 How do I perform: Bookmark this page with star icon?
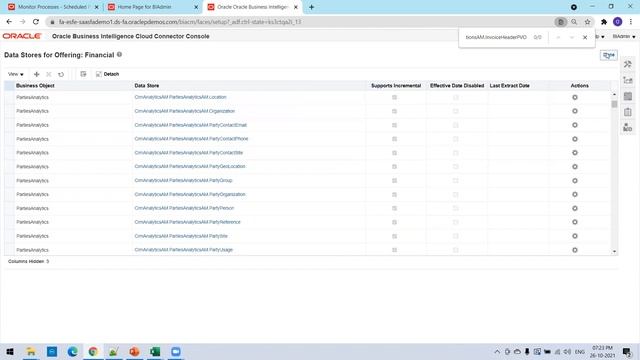[x=587, y=22]
